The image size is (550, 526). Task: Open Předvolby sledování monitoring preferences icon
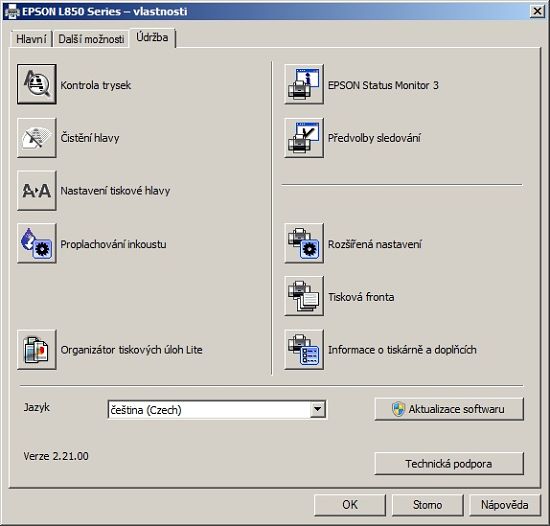304,138
